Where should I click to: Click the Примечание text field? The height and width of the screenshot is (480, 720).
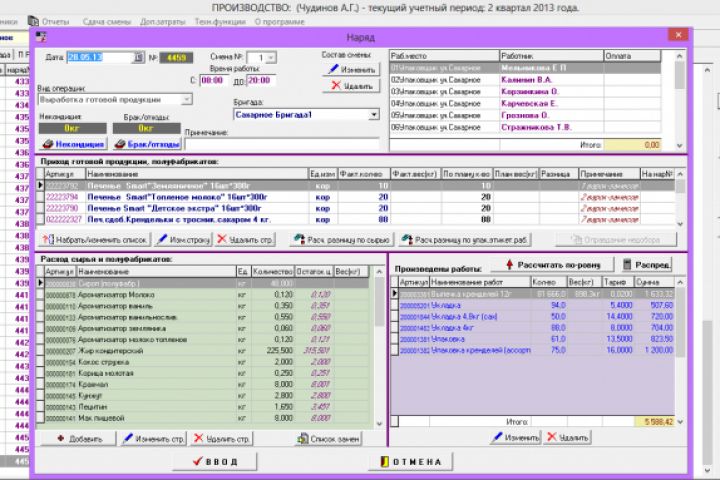[x=282, y=144]
